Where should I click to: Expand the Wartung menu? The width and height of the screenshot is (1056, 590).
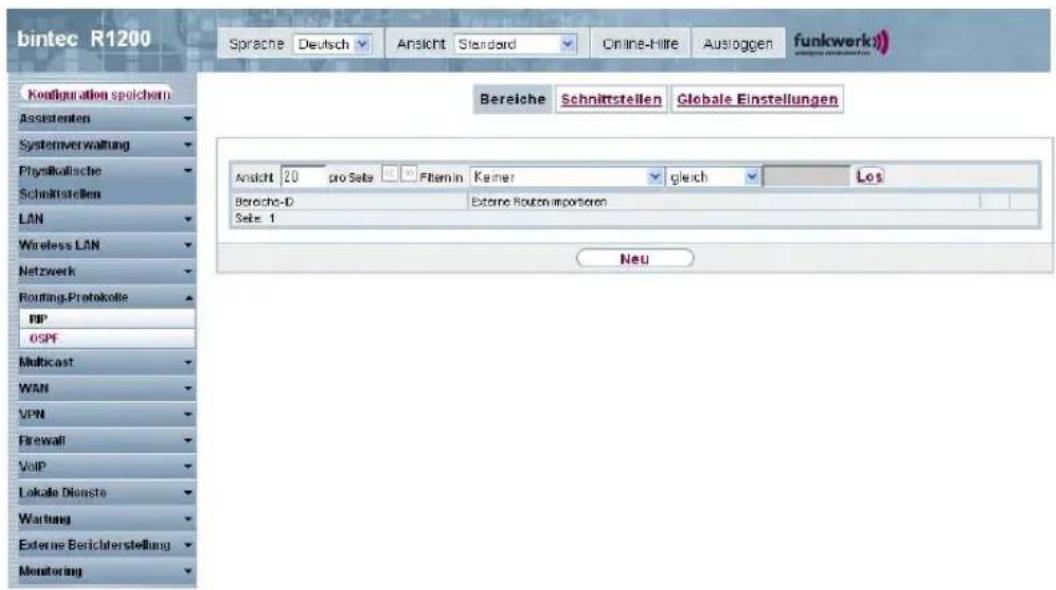106,519
